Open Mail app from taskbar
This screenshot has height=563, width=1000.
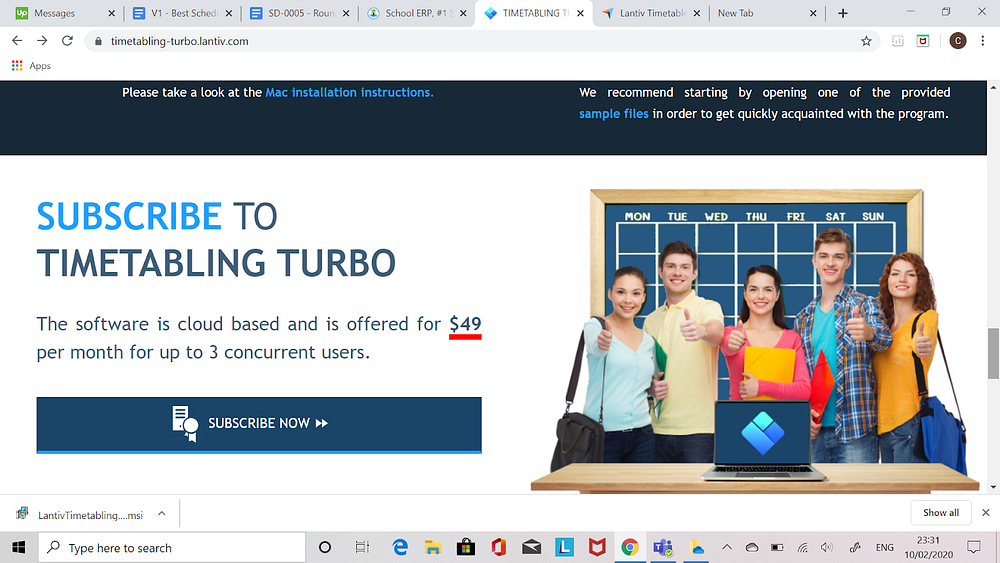click(x=531, y=547)
